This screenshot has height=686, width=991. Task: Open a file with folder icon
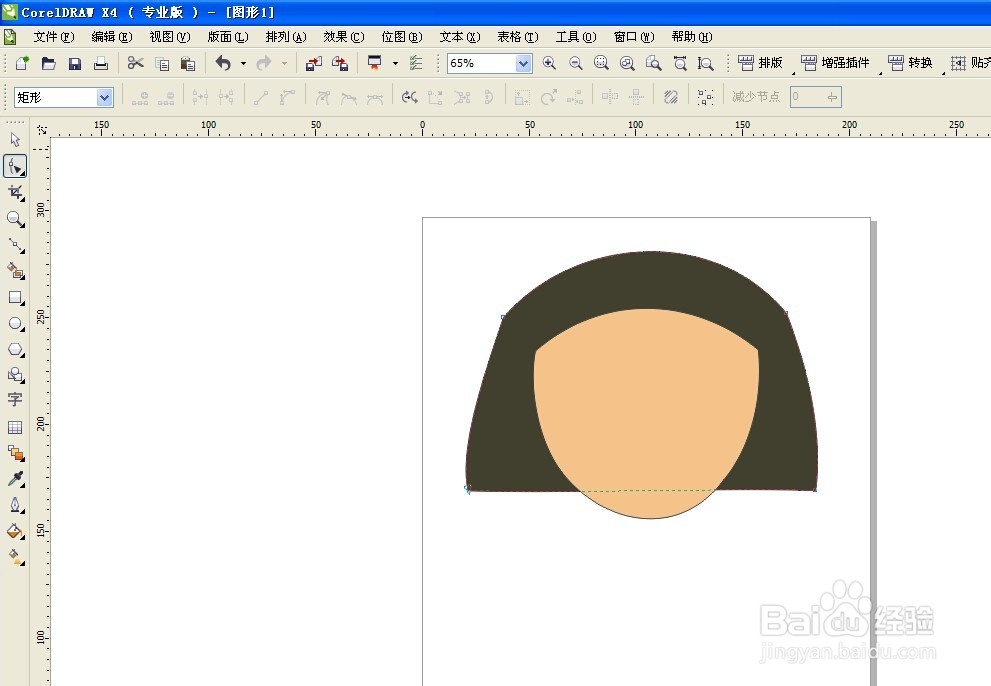coord(49,63)
